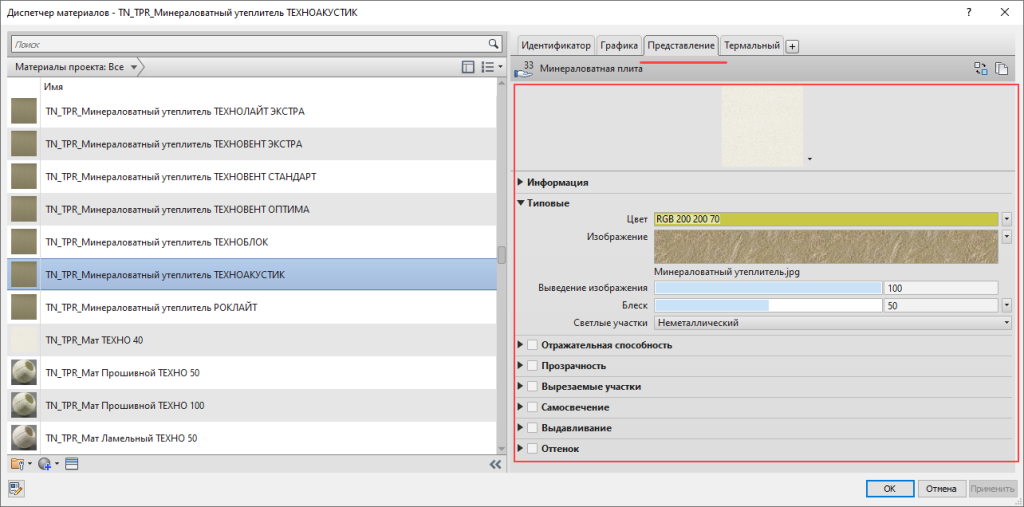The image size is (1024, 507).
Task: Select TN_TPR_Мат ТЕХНО 40 row
Action: click(252, 340)
